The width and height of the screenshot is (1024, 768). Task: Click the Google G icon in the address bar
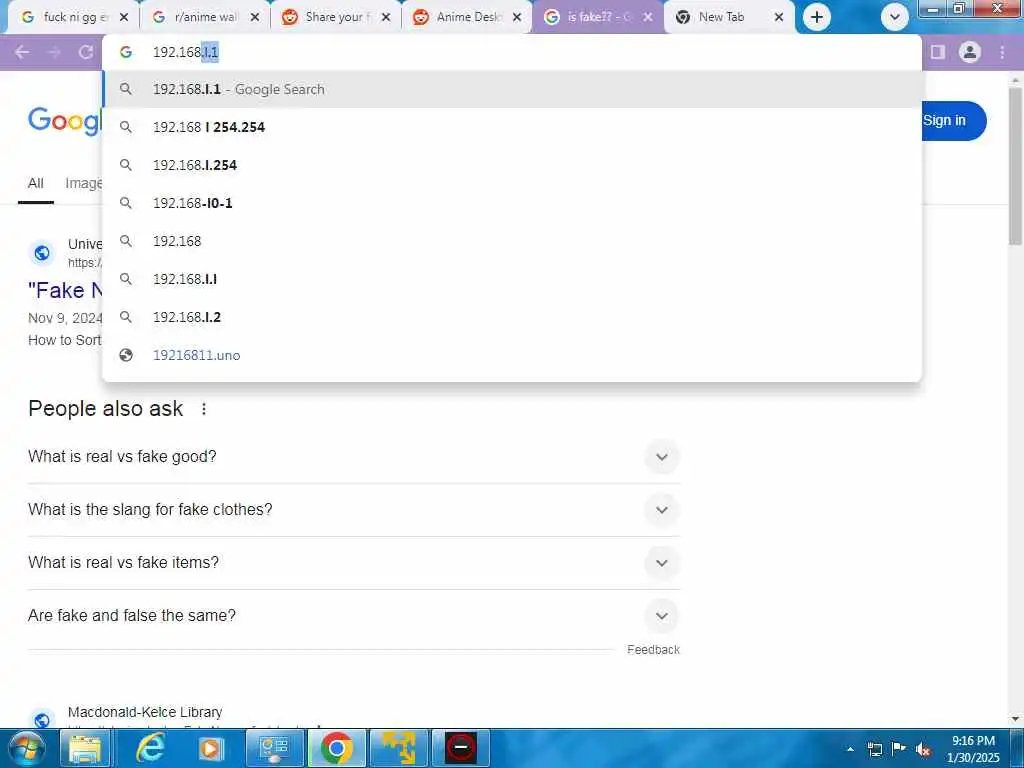pyautogui.click(x=126, y=52)
